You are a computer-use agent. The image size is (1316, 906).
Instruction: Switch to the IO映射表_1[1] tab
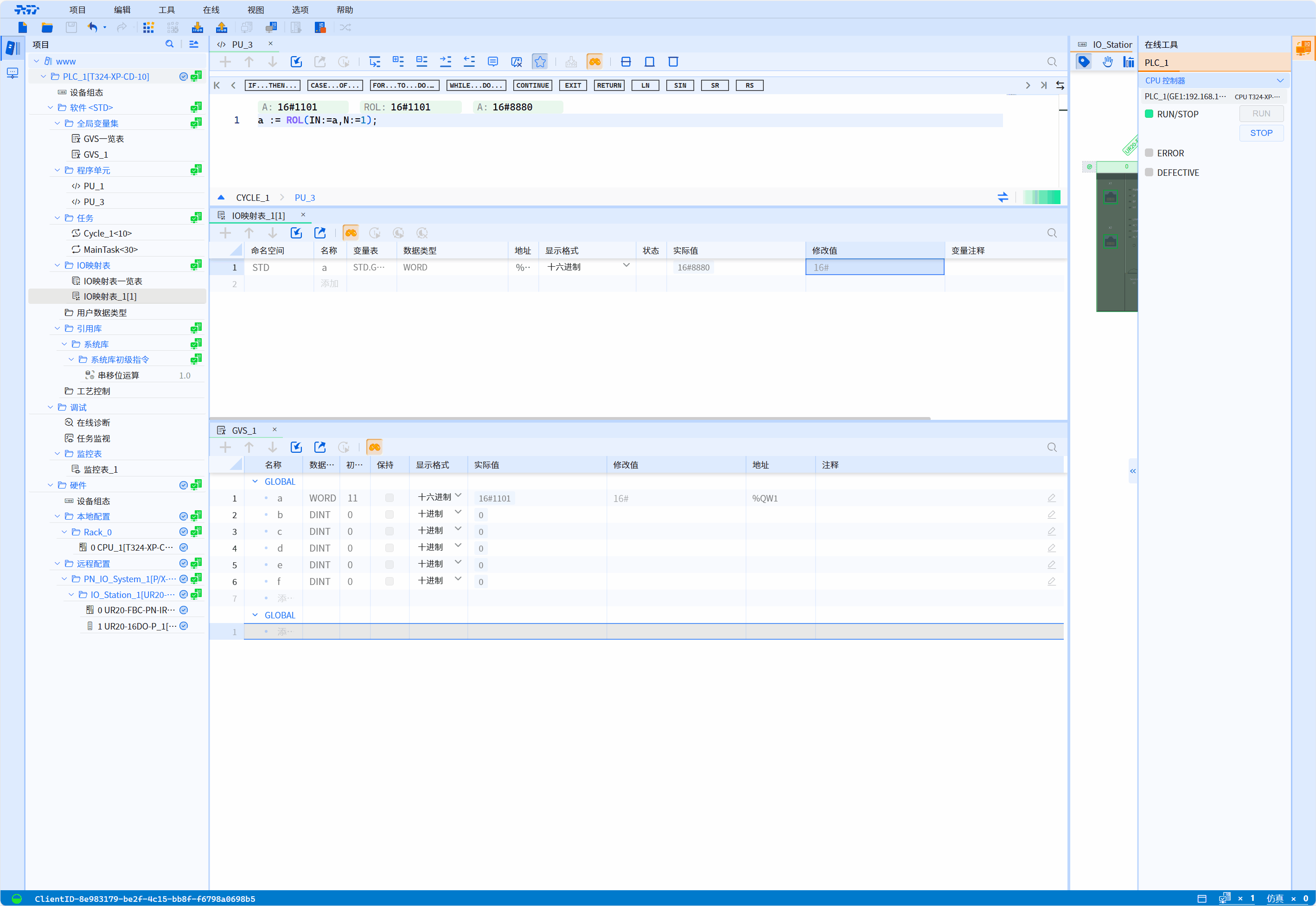[258, 216]
